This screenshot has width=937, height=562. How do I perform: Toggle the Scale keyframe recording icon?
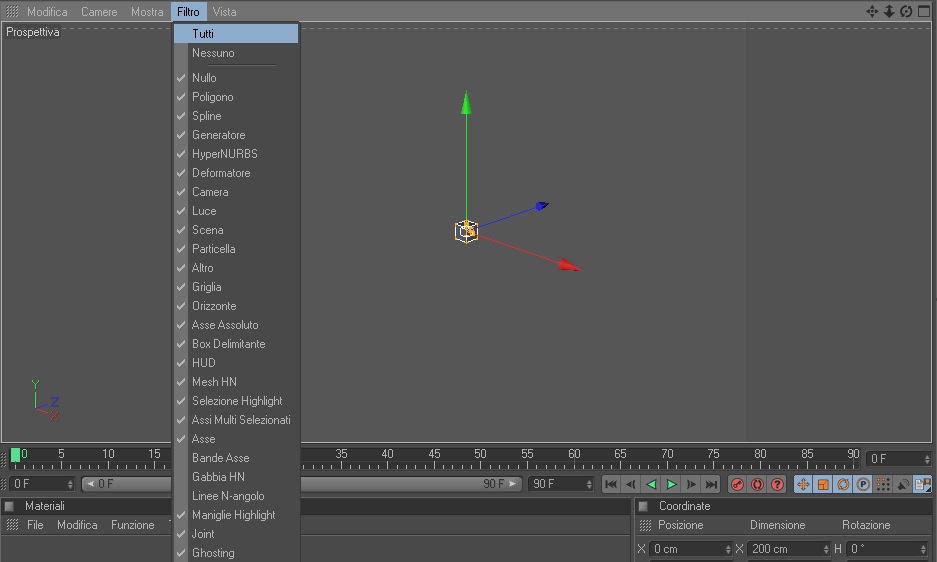[823, 484]
